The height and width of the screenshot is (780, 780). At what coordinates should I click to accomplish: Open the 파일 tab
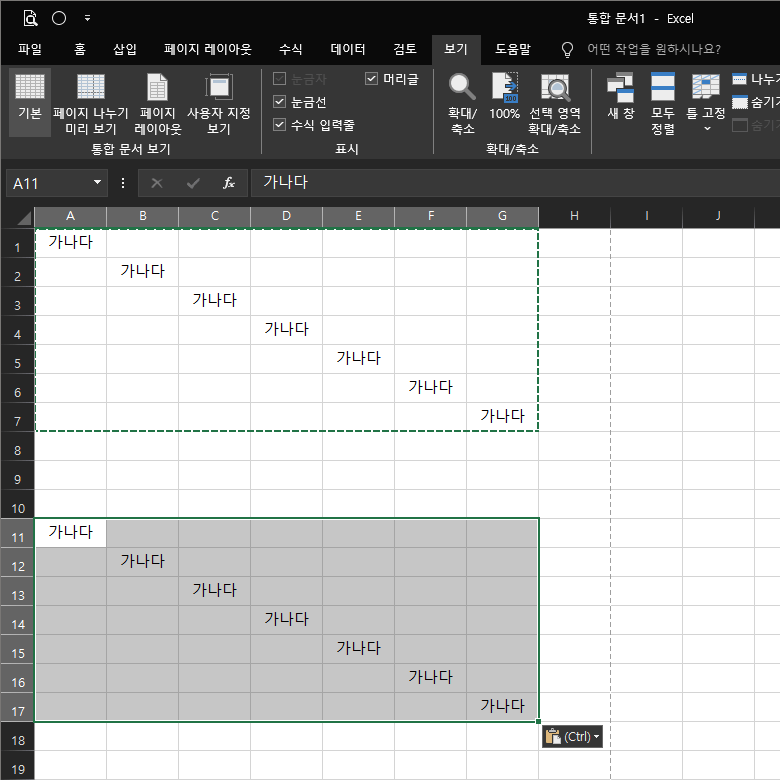click(x=30, y=49)
